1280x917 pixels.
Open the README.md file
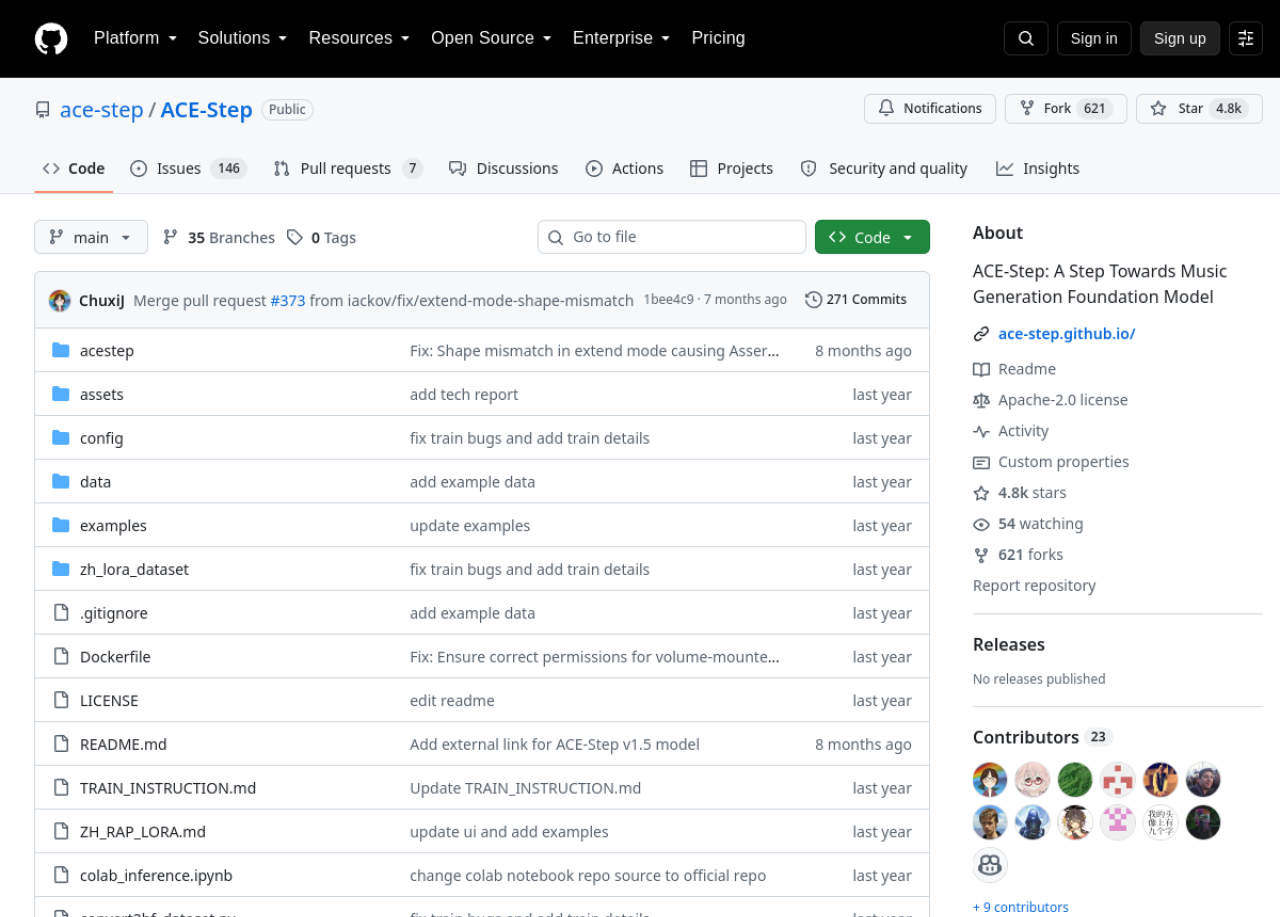[x=123, y=745]
